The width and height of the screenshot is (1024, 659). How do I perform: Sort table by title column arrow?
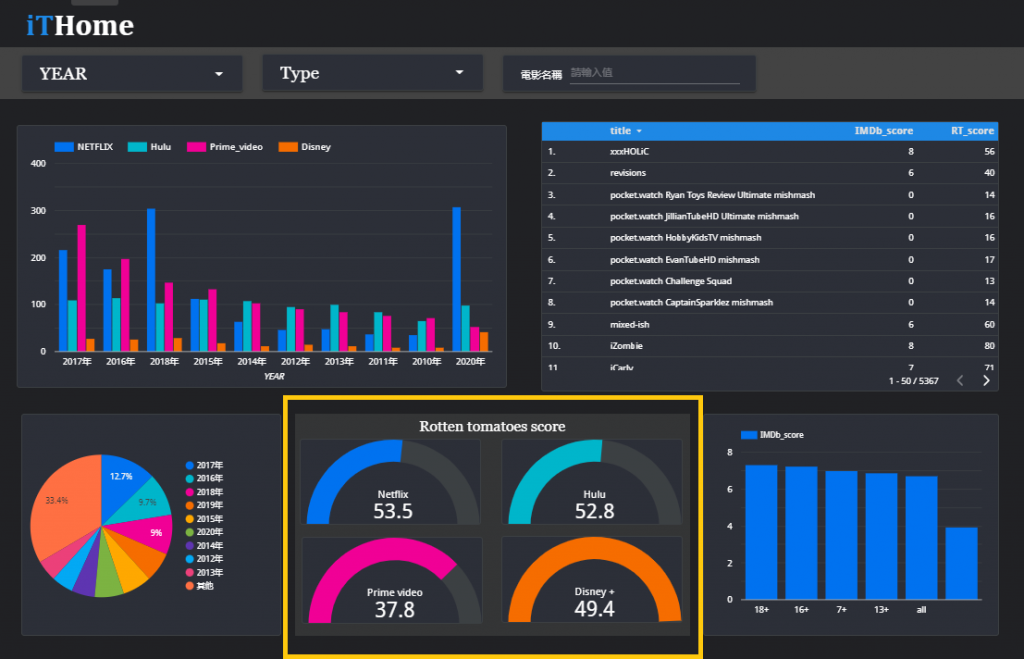point(639,131)
